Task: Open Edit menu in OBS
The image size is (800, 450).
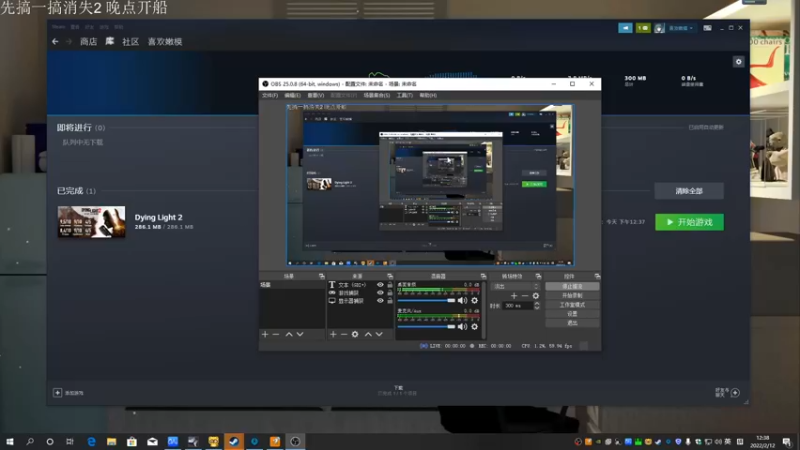Action: [x=292, y=95]
